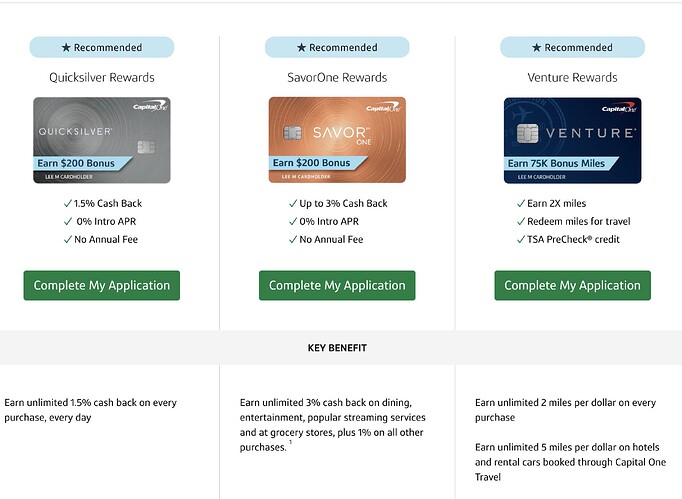Click the checkmark beside 1.5% Cash Back

tap(67, 204)
